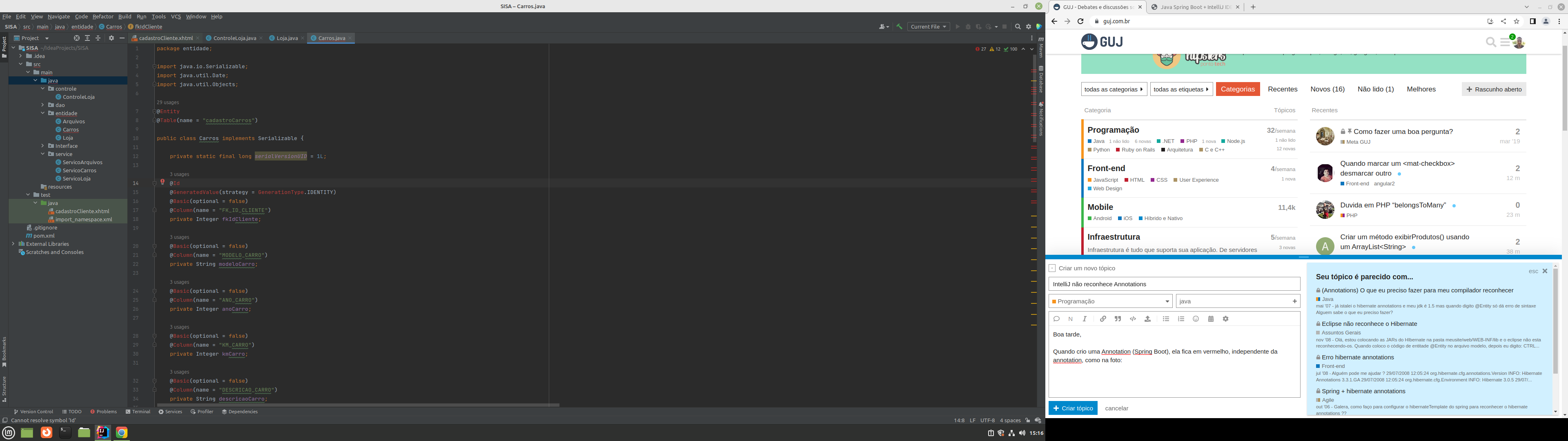Screen dimensions: 1568x441
Task: Click the red error bulb beside @Id line
Action: coord(163,182)
